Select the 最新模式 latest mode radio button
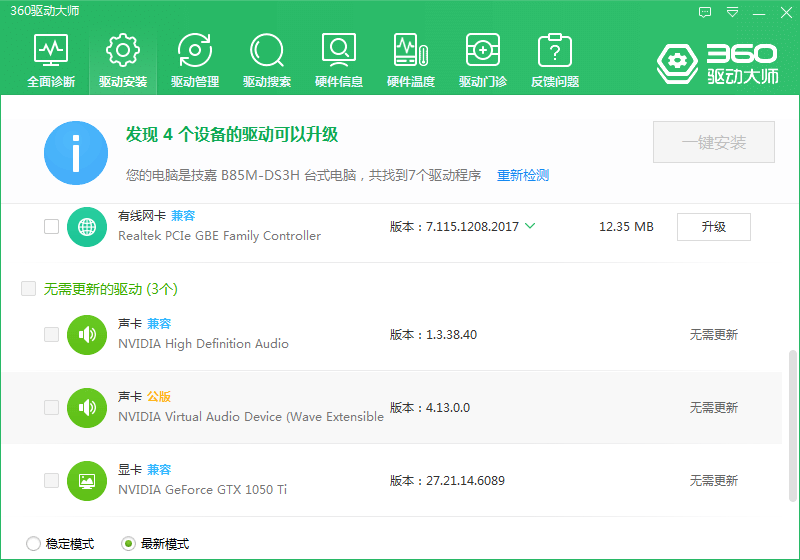Image resolution: width=800 pixels, height=560 pixels. 128,544
